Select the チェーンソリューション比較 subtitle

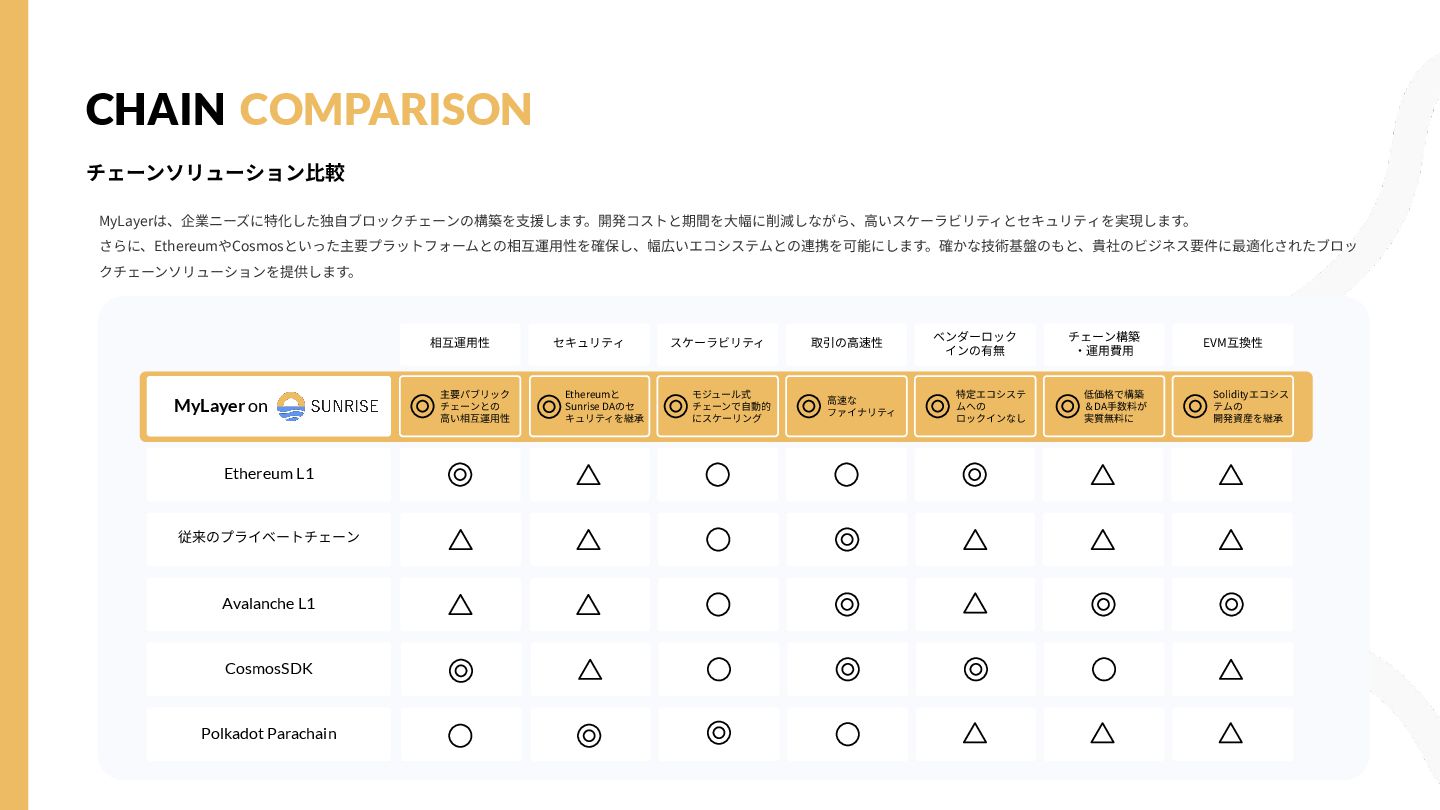tap(216, 172)
